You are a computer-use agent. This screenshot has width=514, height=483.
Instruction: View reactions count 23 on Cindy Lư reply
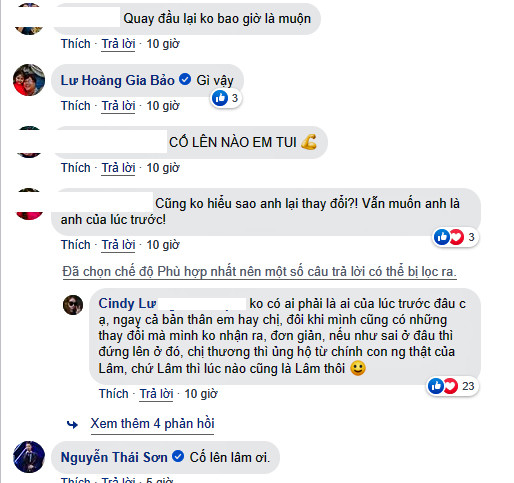point(453,386)
